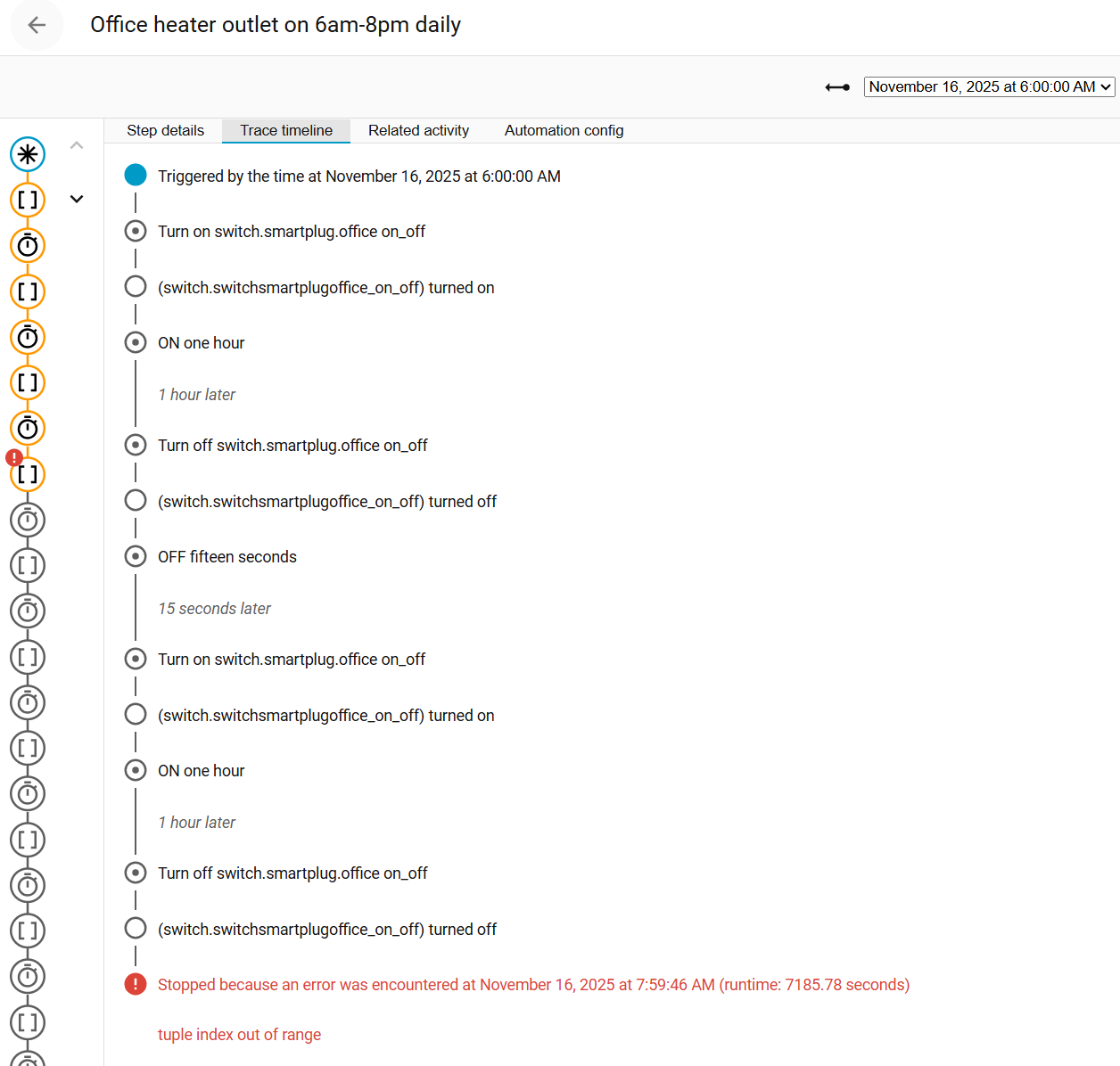Open the Automation config tab
Image resolution: width=1120 pixels, height=1066 pixels.
[x=564, y=130]
